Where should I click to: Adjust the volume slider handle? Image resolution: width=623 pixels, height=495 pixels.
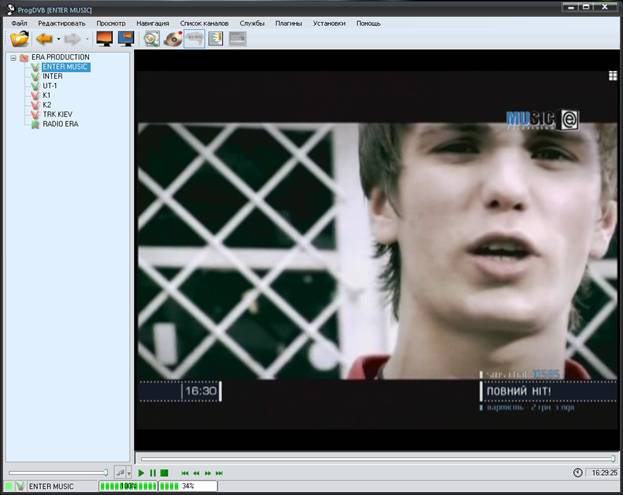coord(106,473)
